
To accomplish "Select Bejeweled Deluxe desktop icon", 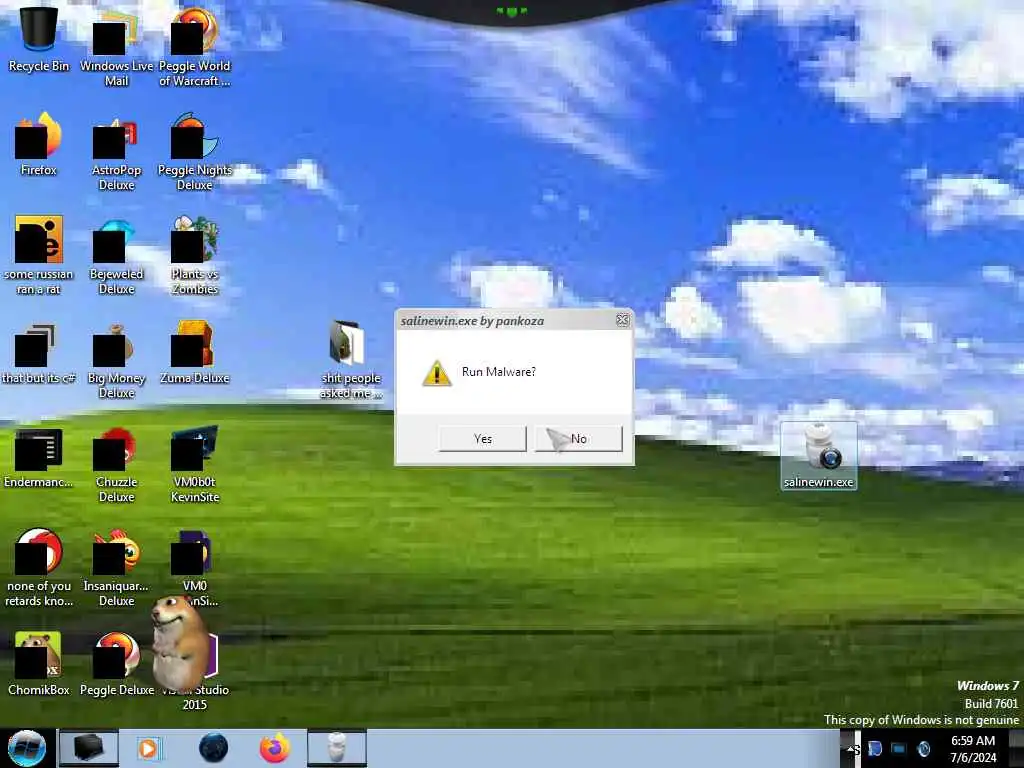I will (x=116, y=256).
